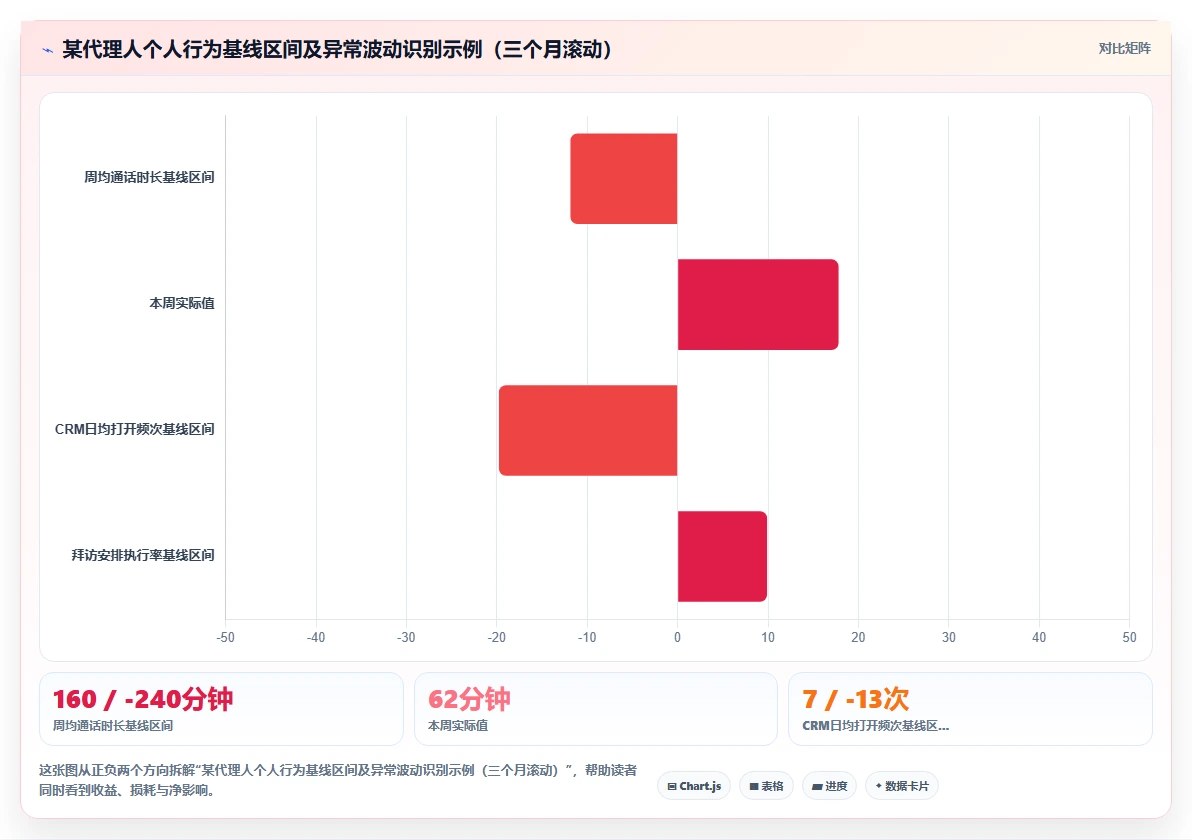Screen dimensions: 1192x840
Task: Click the 62分钟 data card
Action: tap(596, 708)
